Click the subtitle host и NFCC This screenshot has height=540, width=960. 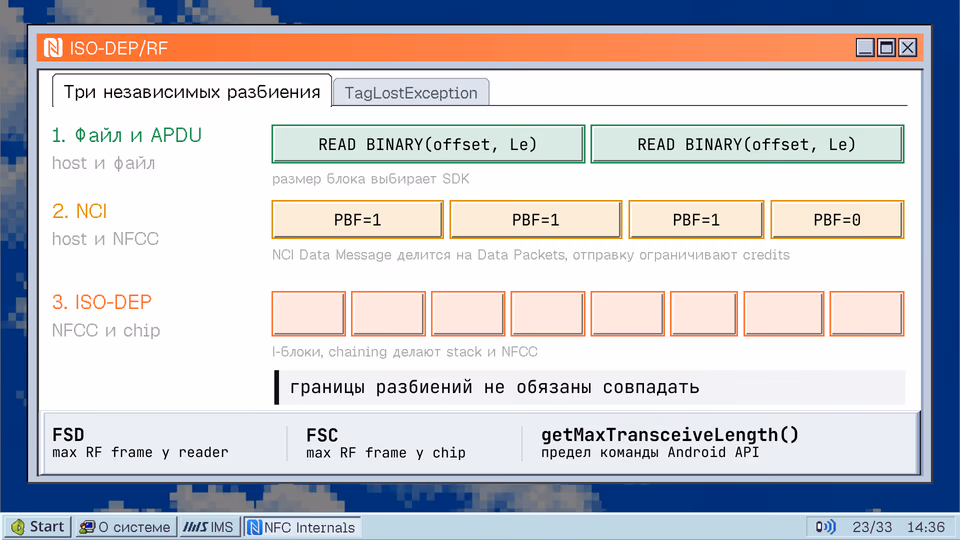point(105,239)
